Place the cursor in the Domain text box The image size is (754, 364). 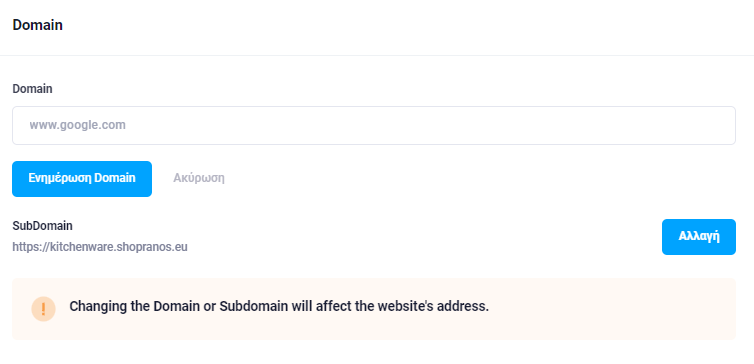pos(374,126)
